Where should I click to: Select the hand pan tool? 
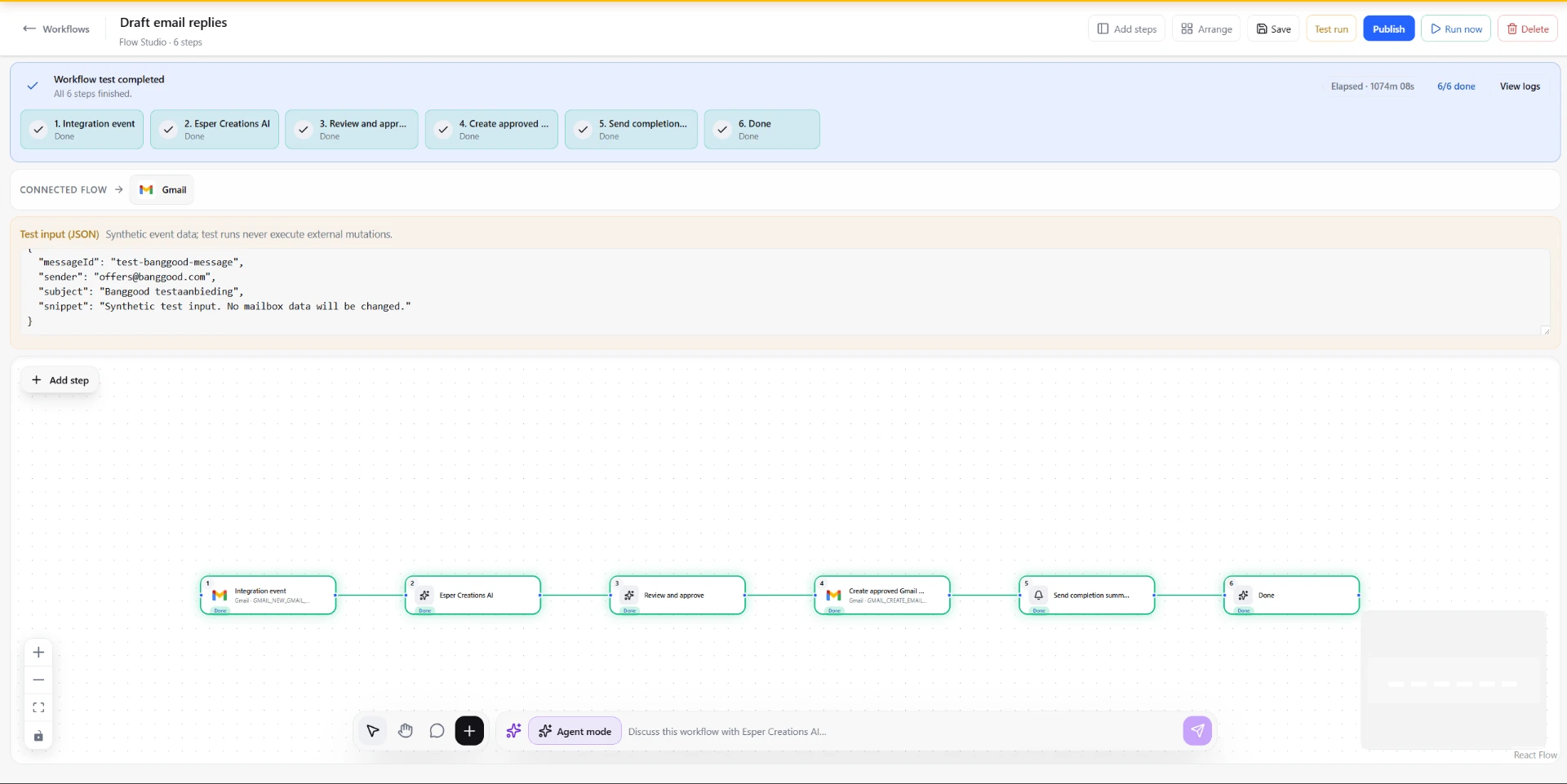click(x=406, y=731)
